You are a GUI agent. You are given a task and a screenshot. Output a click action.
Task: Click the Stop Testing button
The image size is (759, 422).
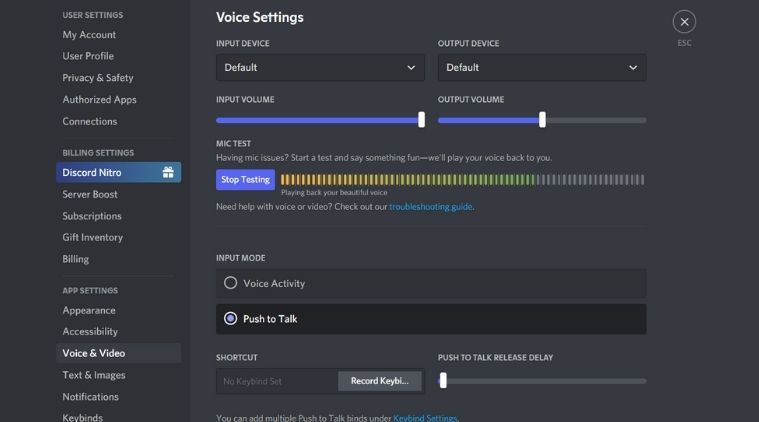coord(245,180)
